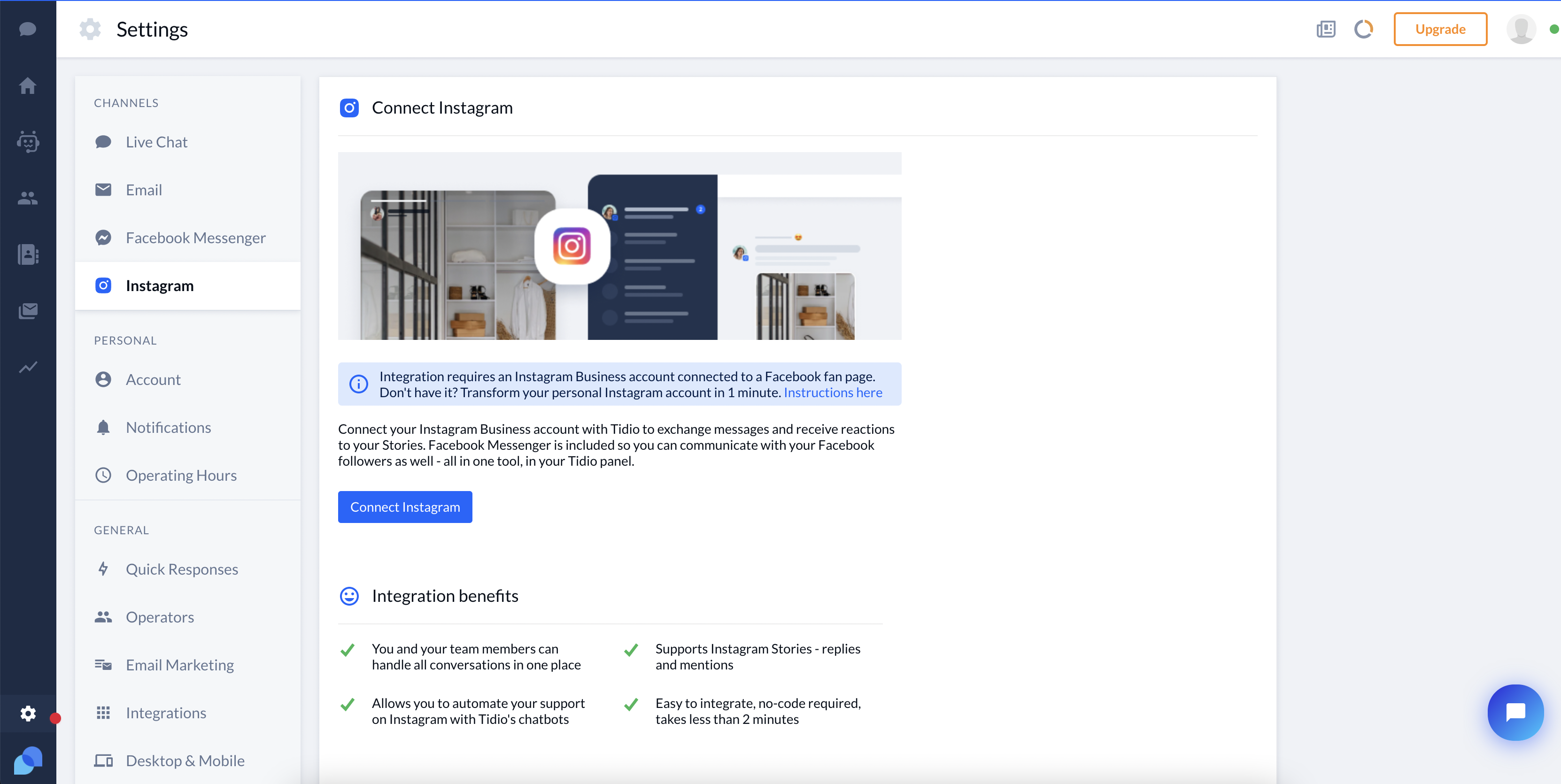Click the smiley icon beside Integration benefits
Screen dimensions: 1561x784
349,596
